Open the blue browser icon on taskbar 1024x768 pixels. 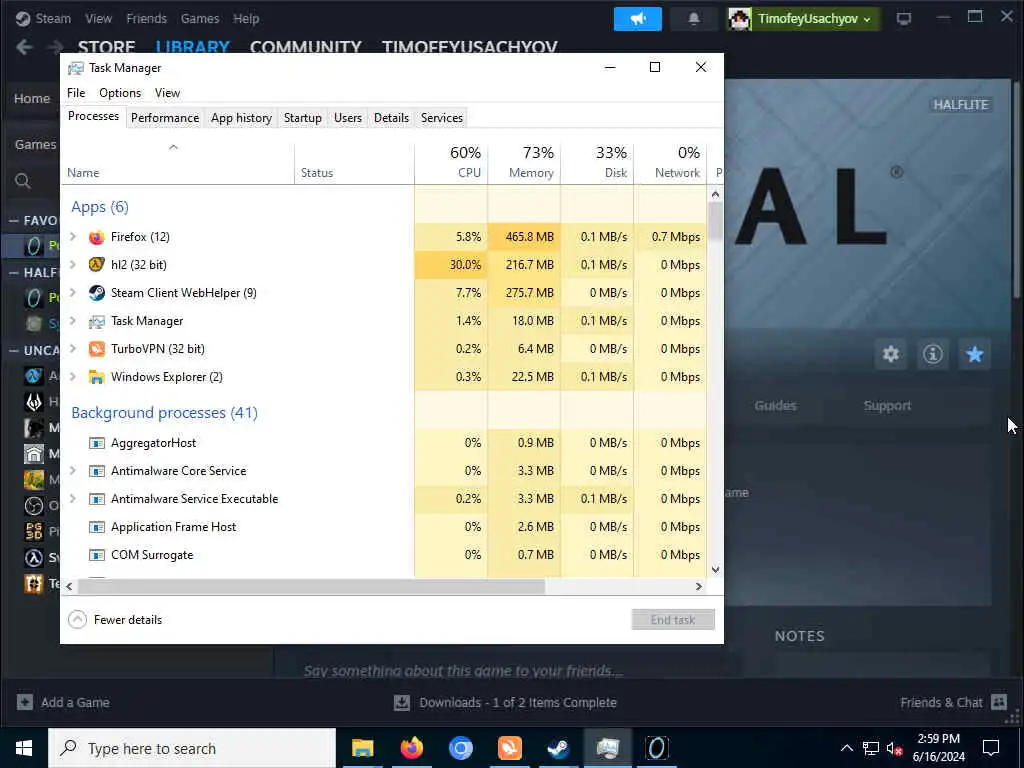pos(460,748)
